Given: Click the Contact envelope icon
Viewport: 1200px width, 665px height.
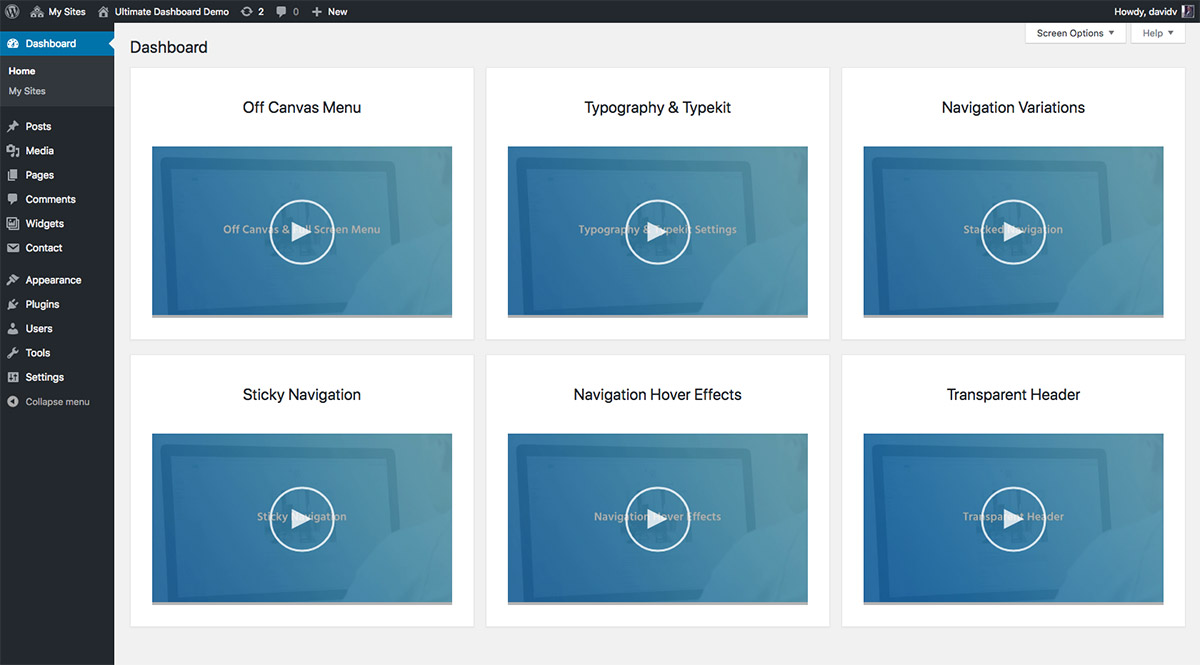Looking at the screenshot, I should (13, 247).
